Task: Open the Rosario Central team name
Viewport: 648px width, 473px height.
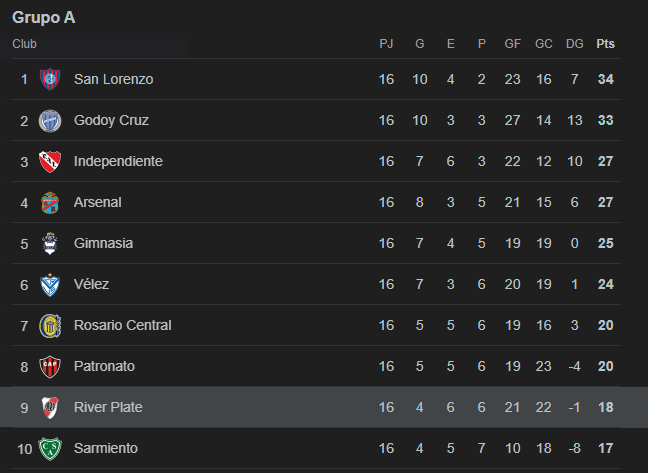Action: (123, 325)
